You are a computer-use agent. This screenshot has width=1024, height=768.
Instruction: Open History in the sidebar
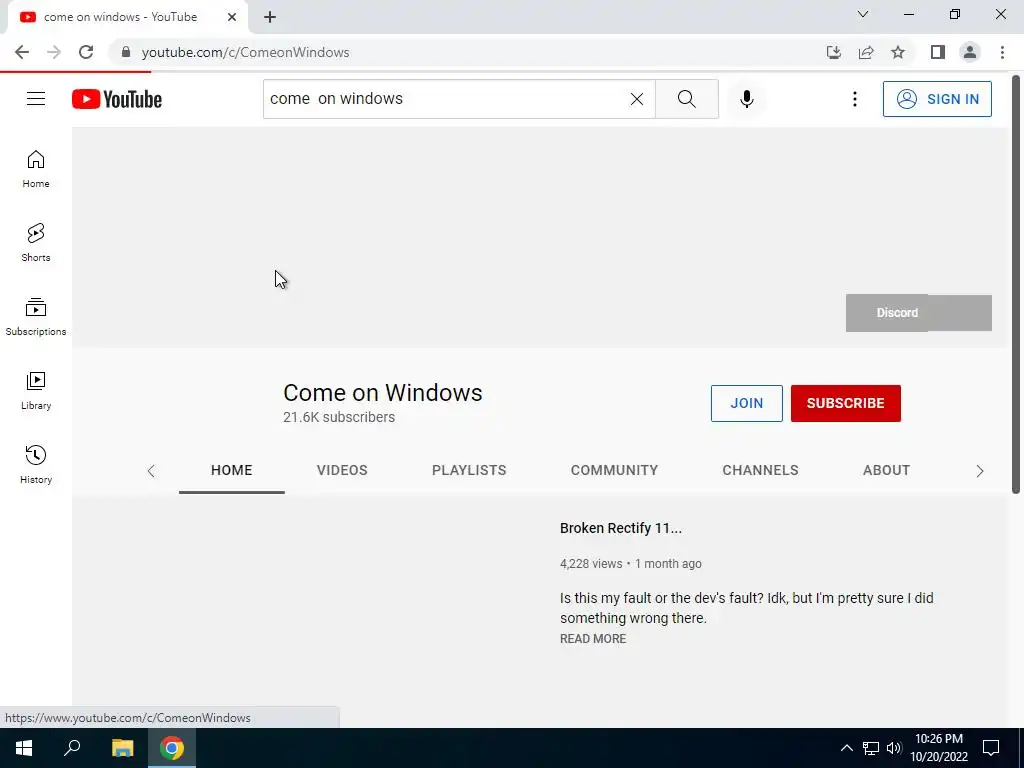(36, 464)
